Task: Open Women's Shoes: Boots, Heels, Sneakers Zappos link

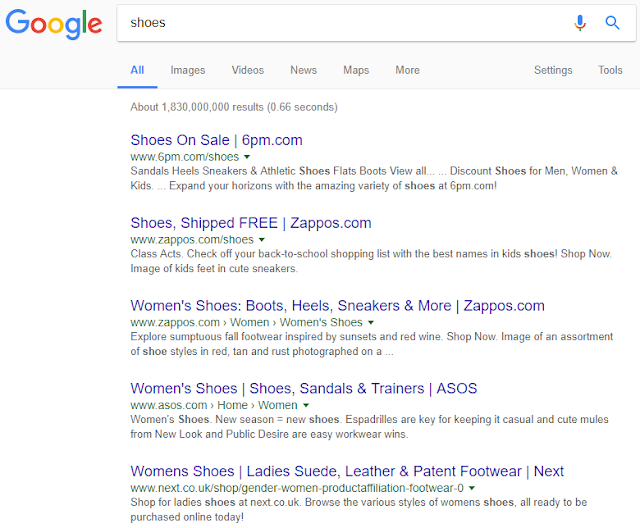Action: coord(337,306)
